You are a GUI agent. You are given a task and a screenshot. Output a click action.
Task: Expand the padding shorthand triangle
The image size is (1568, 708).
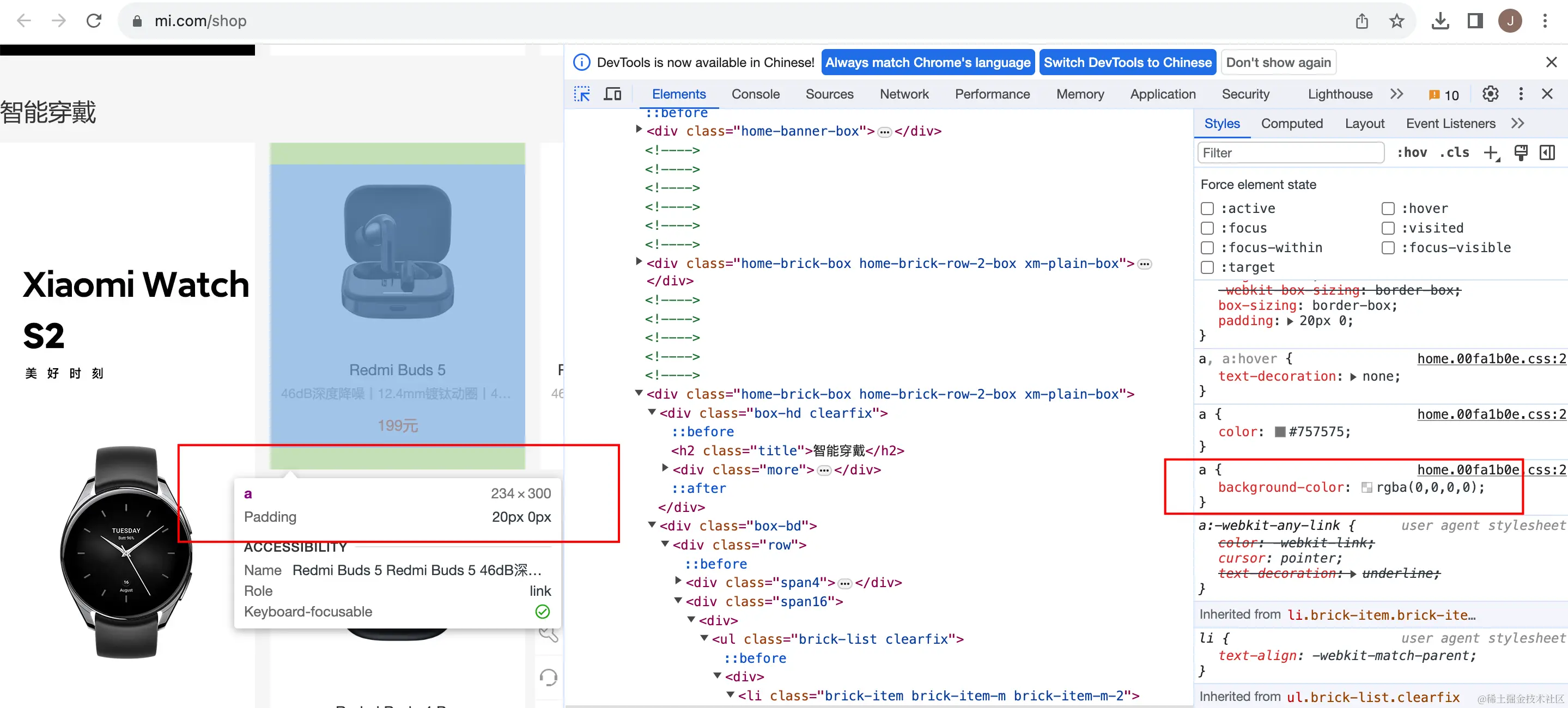(x=1290, y=321)
